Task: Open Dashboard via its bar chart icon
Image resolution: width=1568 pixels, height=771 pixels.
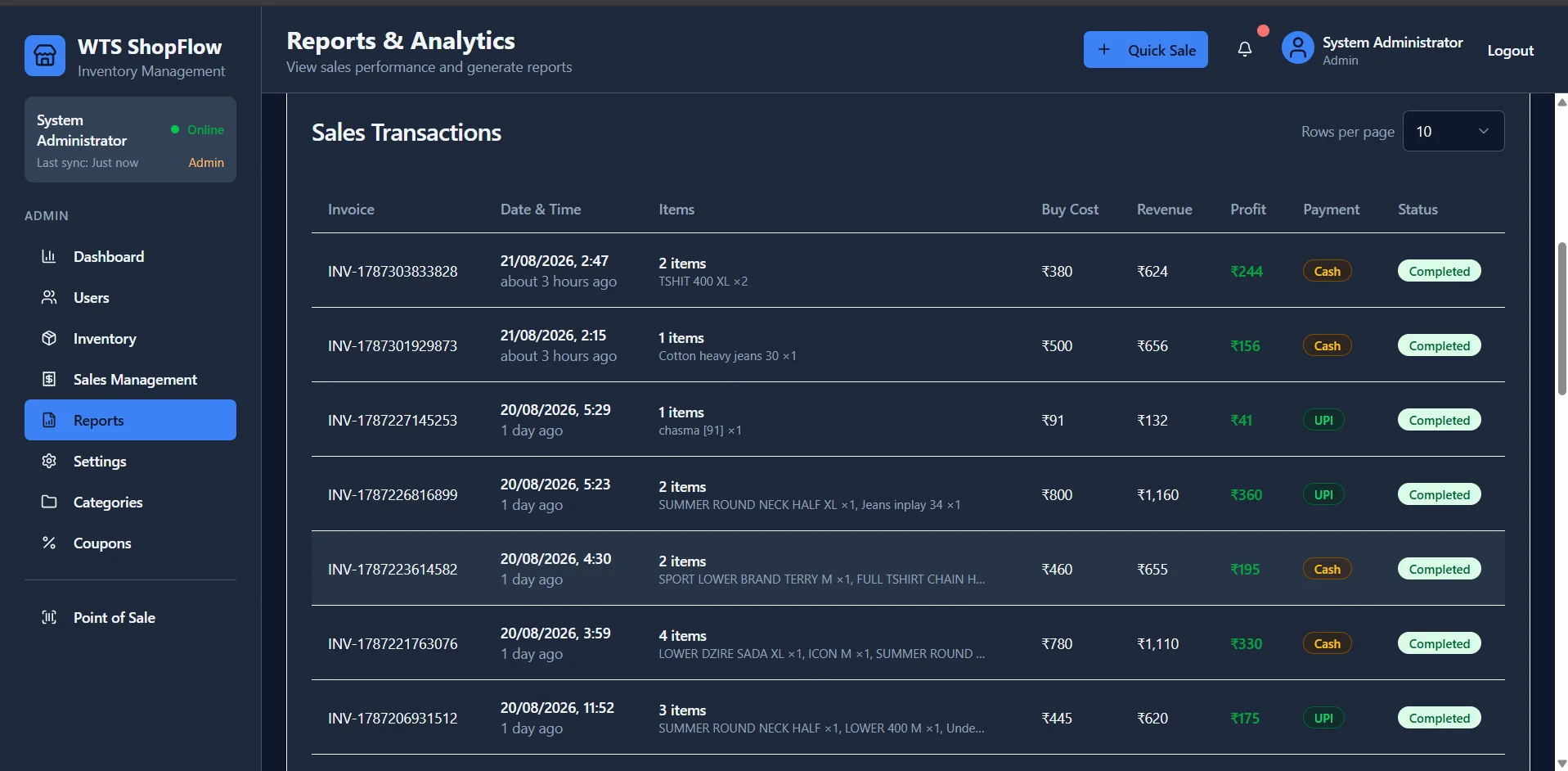Action: [x=49, y=256]
